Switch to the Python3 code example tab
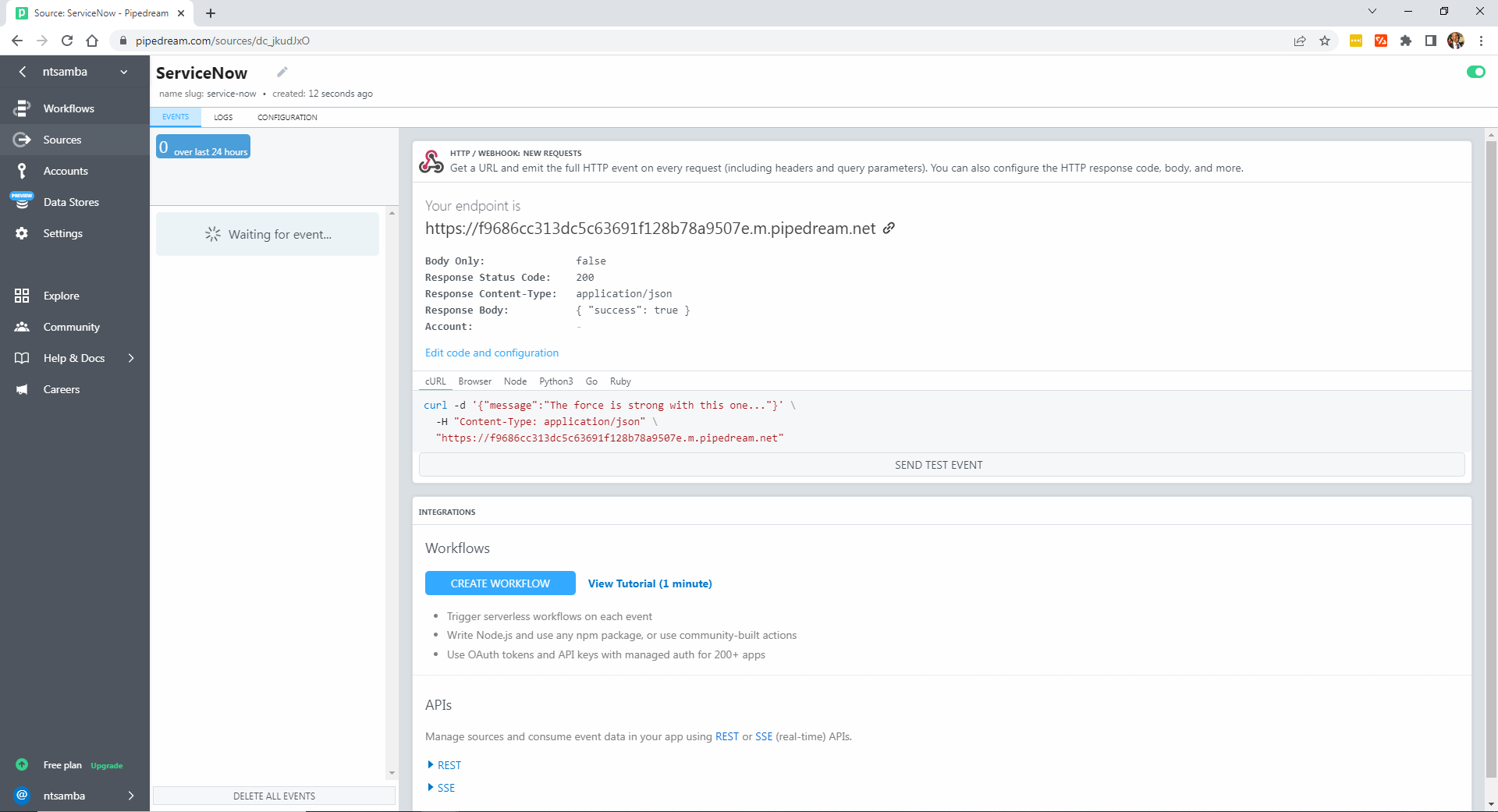 pyautogui.click(x=556, y=381)
